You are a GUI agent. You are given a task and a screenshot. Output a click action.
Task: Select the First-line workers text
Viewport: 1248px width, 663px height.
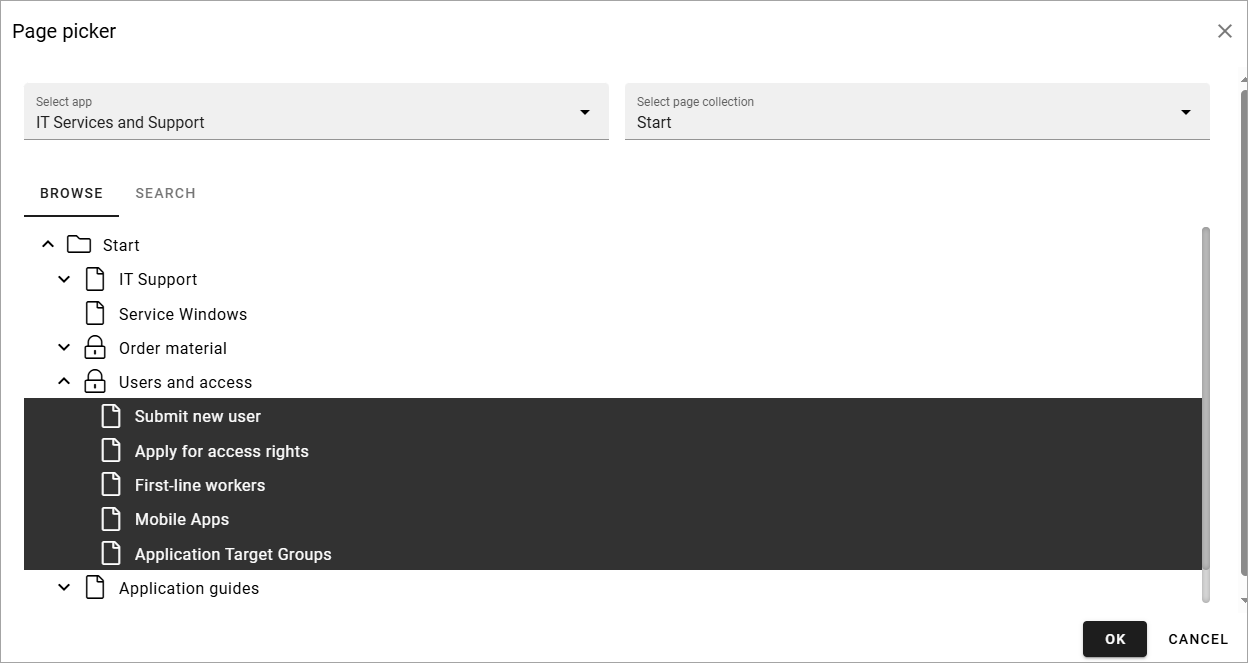point(200,485)
